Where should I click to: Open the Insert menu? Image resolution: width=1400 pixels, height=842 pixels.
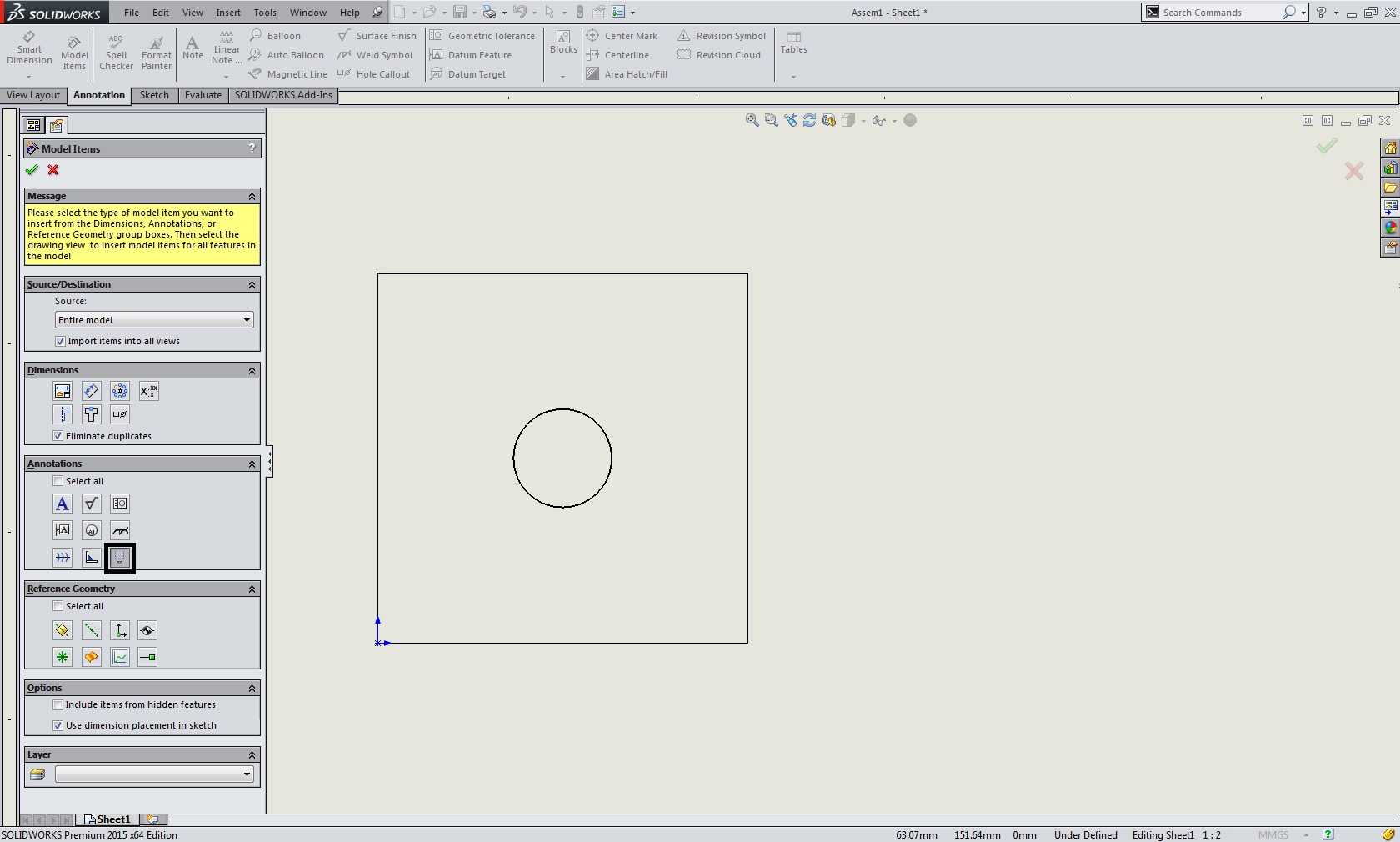click(227, 13)
